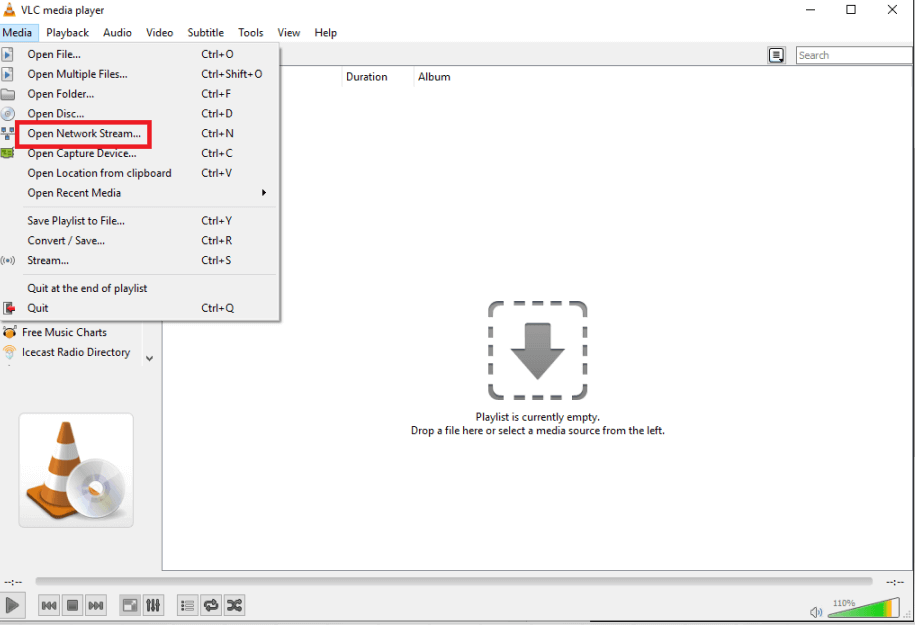Choose Convert / Save from Media menu
915x625 pixels.
(66, 240)
